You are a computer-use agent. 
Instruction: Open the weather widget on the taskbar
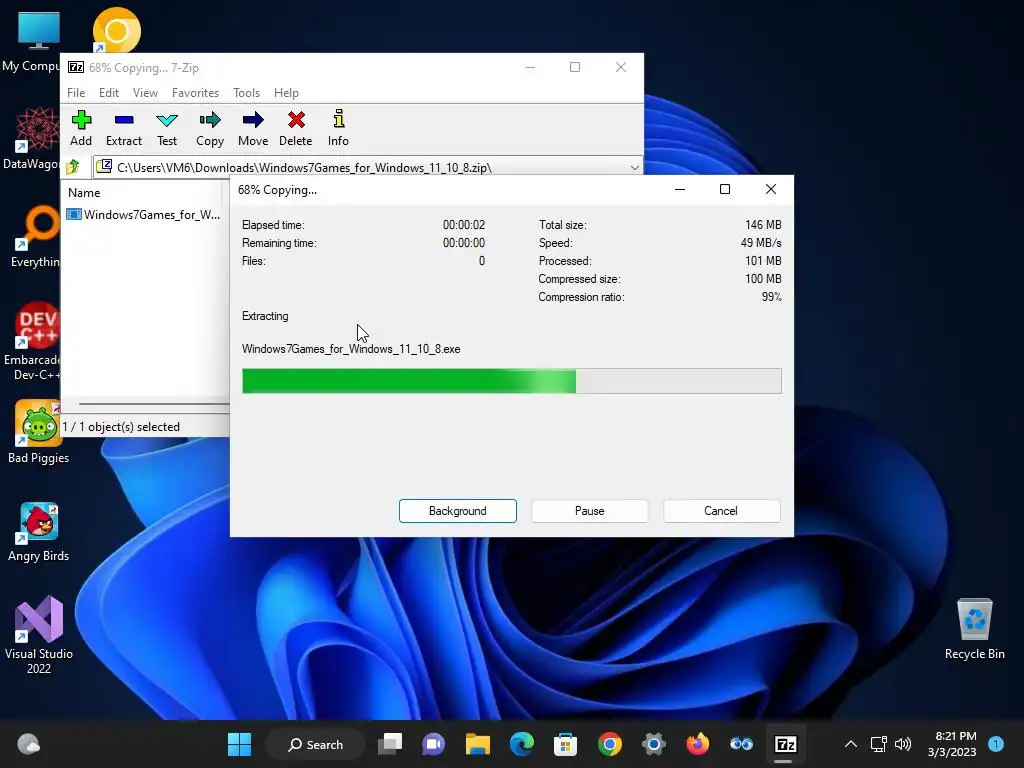click(x=28, y=744)
